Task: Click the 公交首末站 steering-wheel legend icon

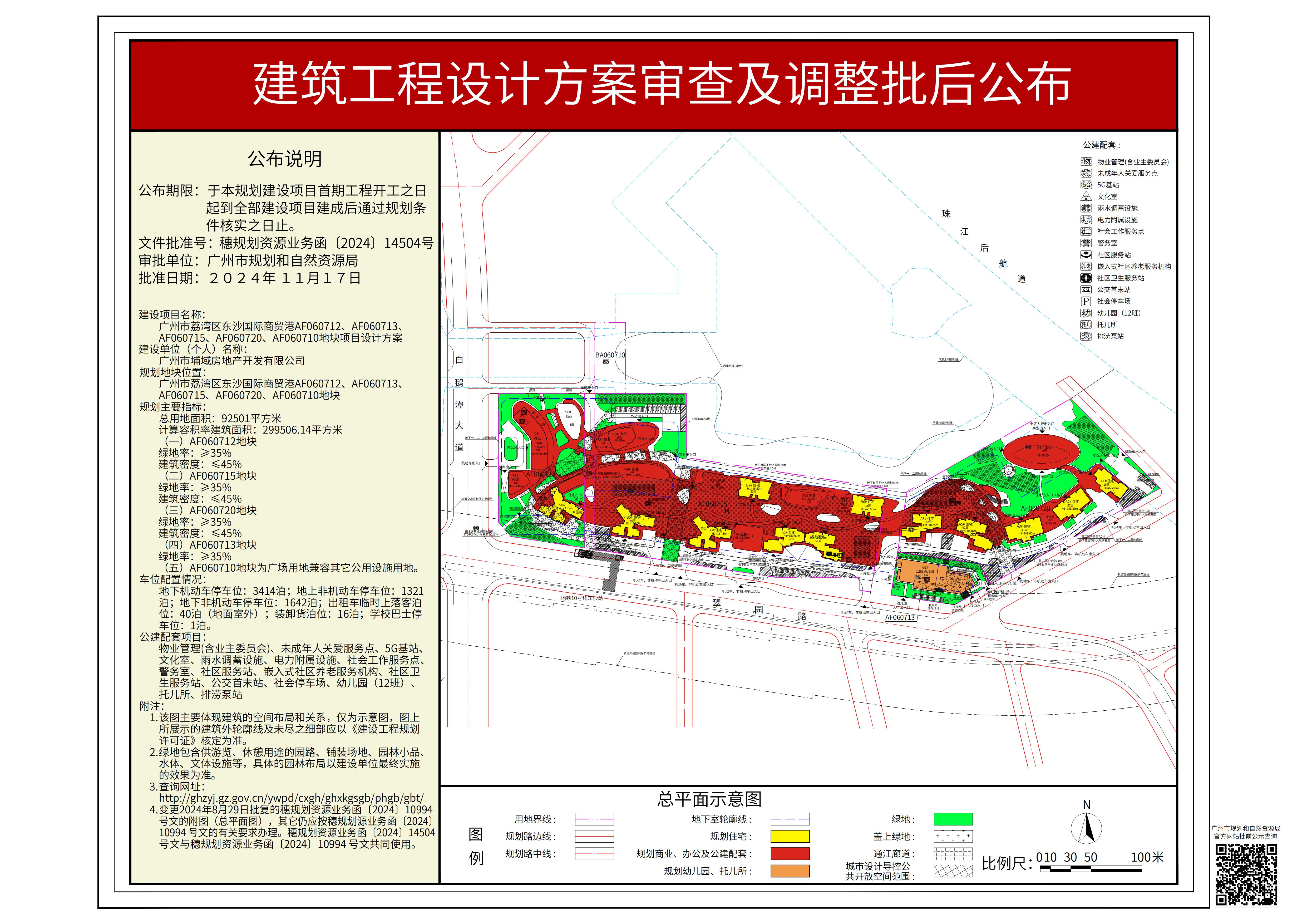Action: [x=1086, y=290]
